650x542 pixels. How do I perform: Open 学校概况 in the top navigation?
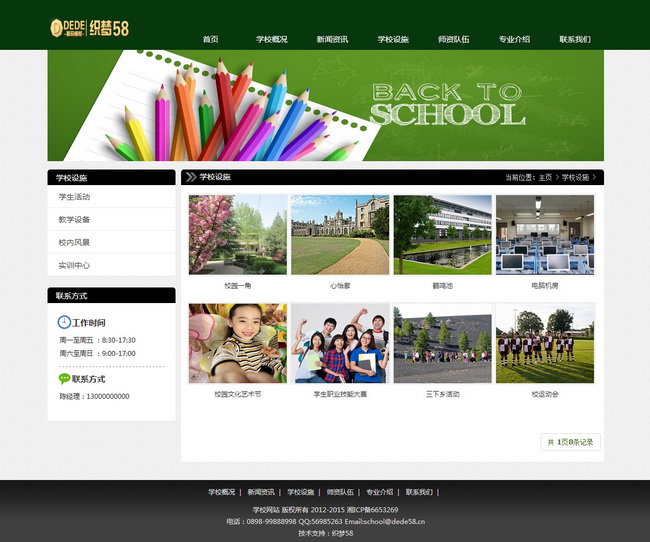tap(271, 39)
